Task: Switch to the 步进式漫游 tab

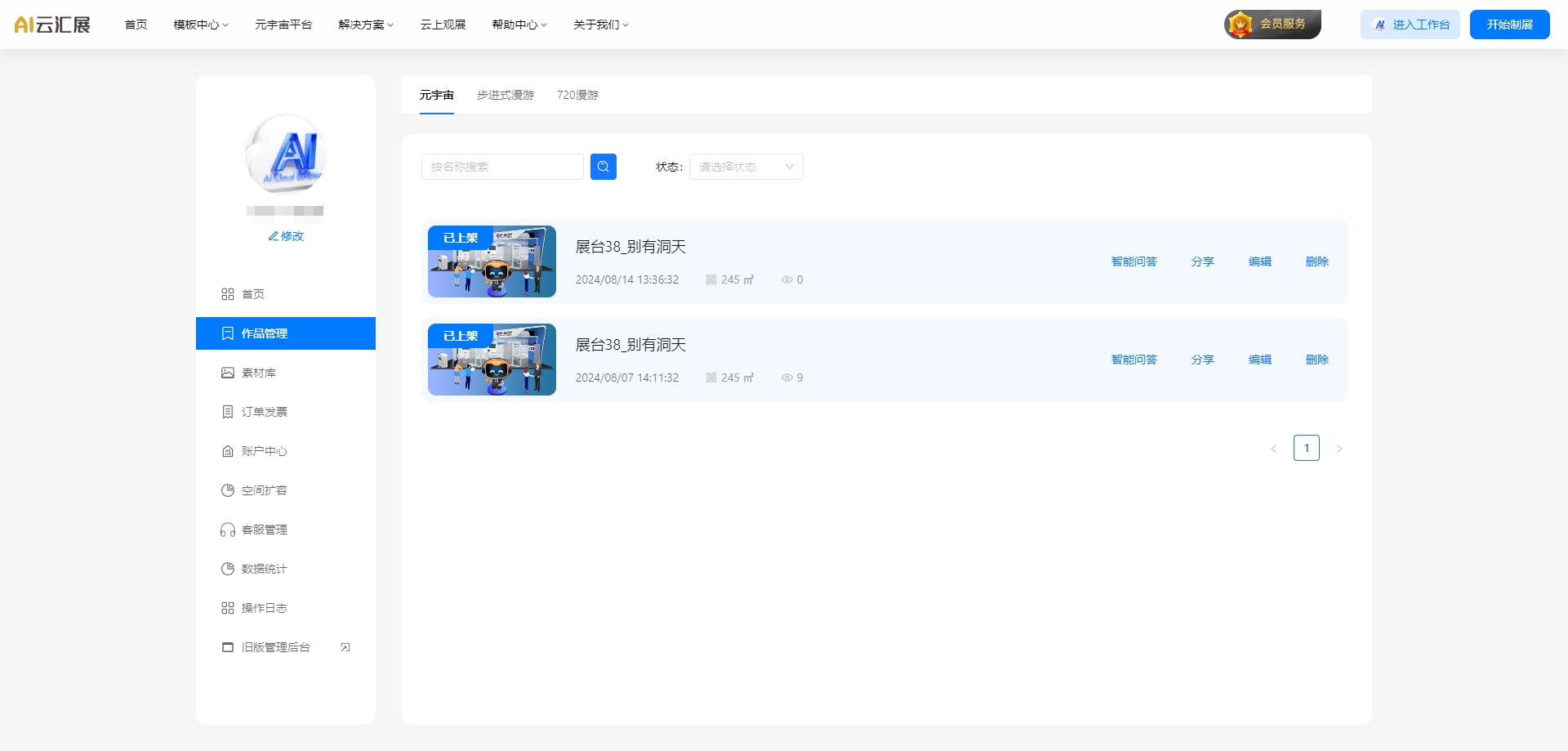Action: point(506,95)
